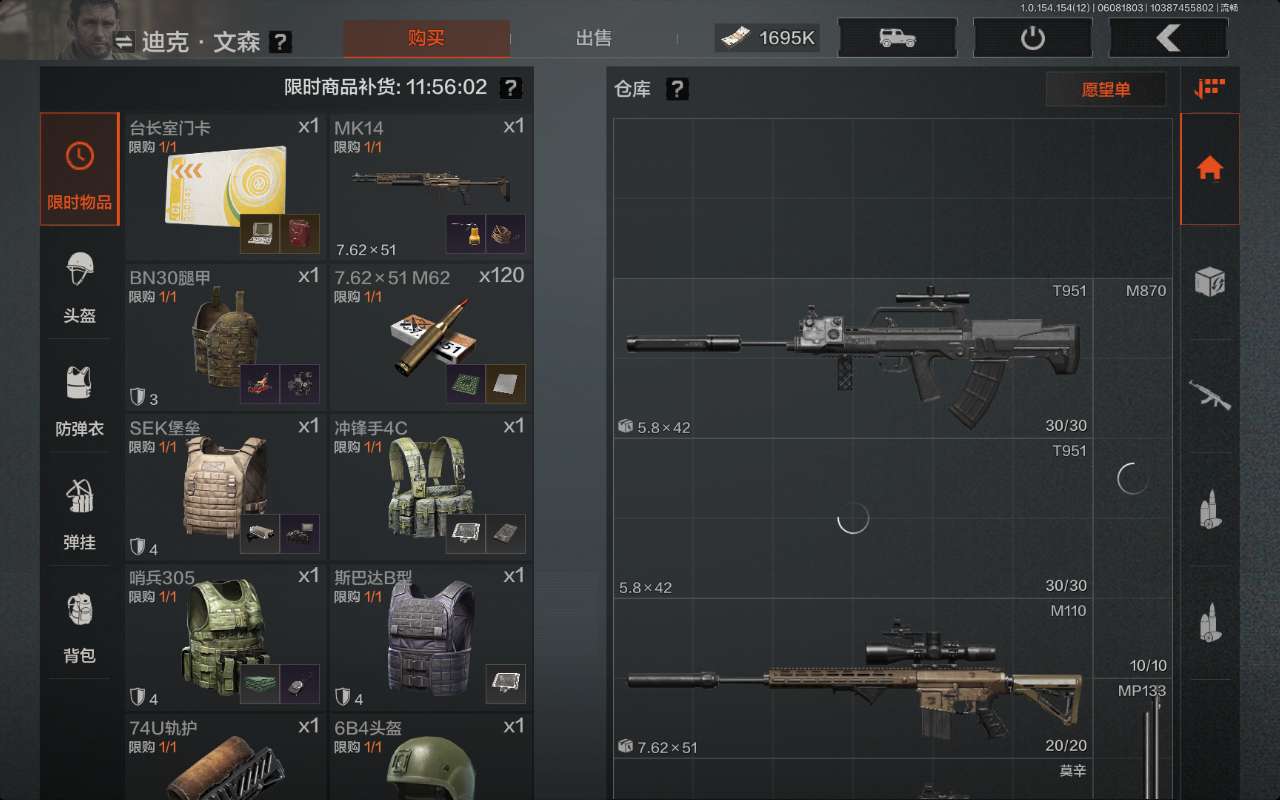Click the power icon button

pyautogui.click(x=1033, y=38)
